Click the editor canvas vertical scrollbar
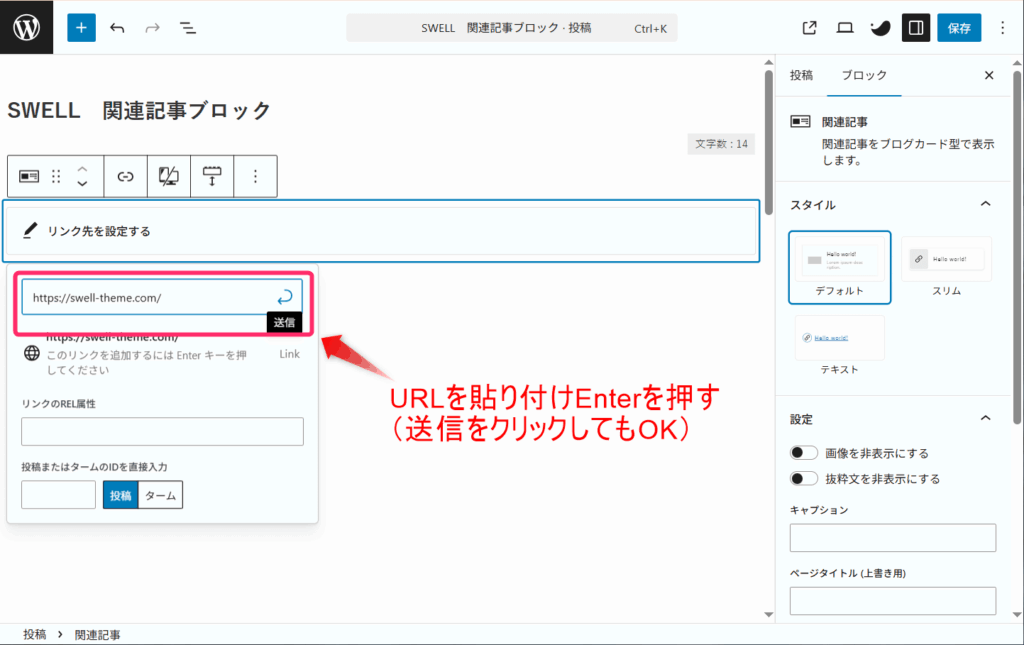This screenshot has width=1024, height=645. [x=769, y=142]
